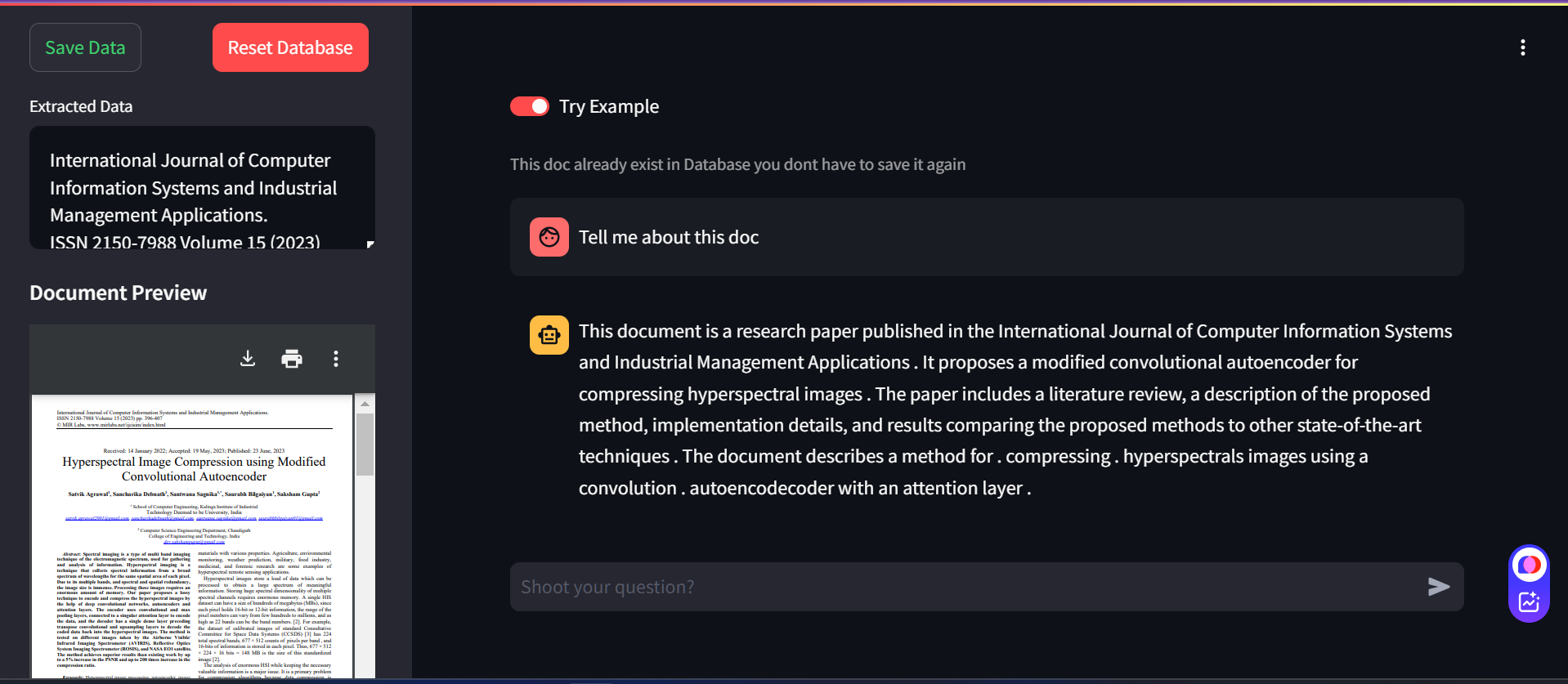
Task: Click the www.mirlabs.net link in the PDF
Action: [126, 425]
